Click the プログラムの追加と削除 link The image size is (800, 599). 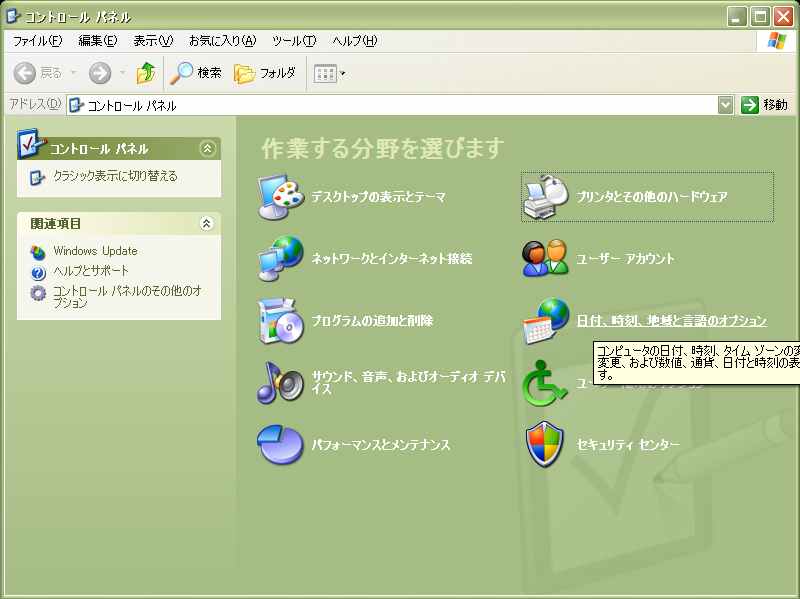(x=372, y=321)
